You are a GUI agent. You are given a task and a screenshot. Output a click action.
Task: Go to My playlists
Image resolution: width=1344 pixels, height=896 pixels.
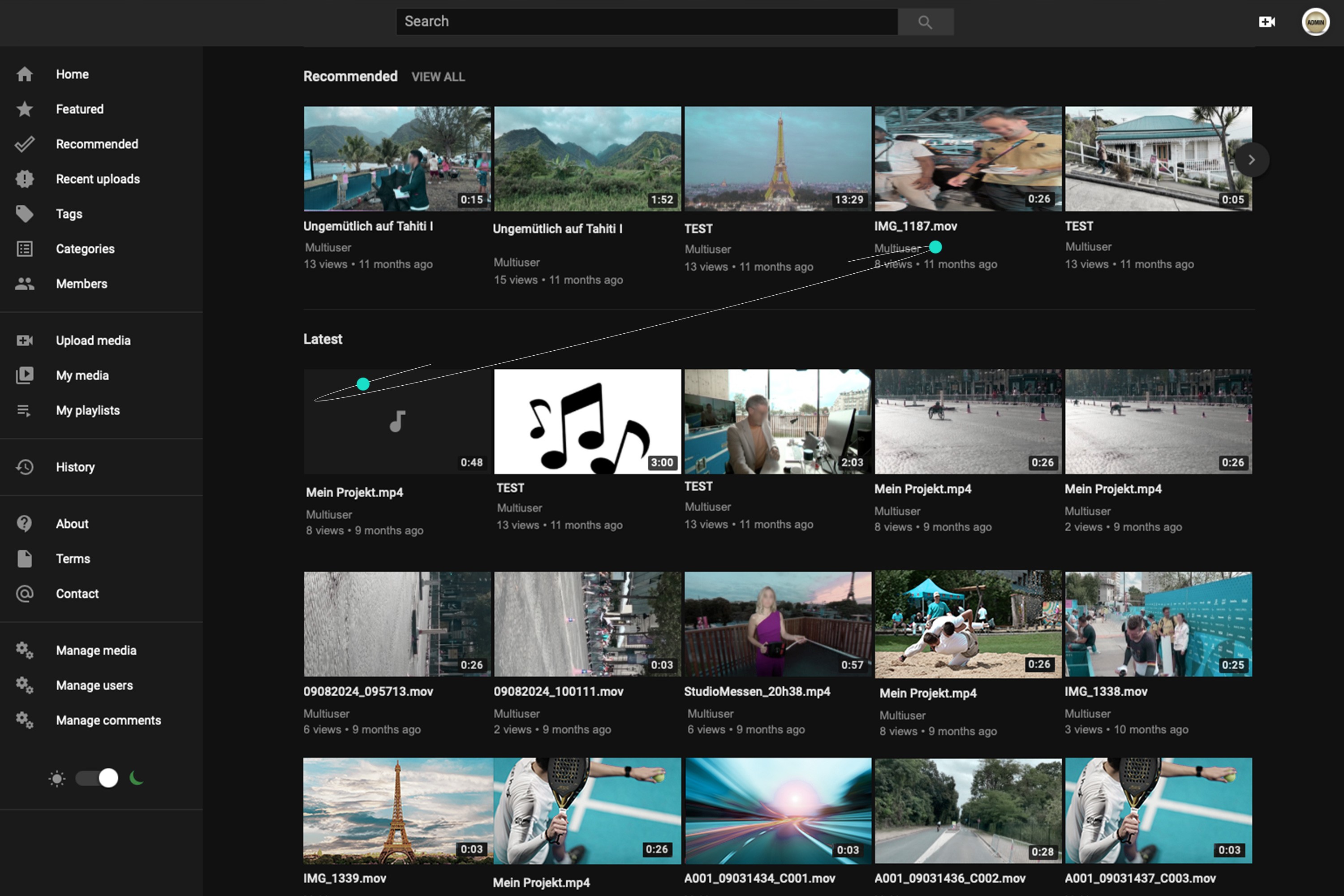coord(87,410)
